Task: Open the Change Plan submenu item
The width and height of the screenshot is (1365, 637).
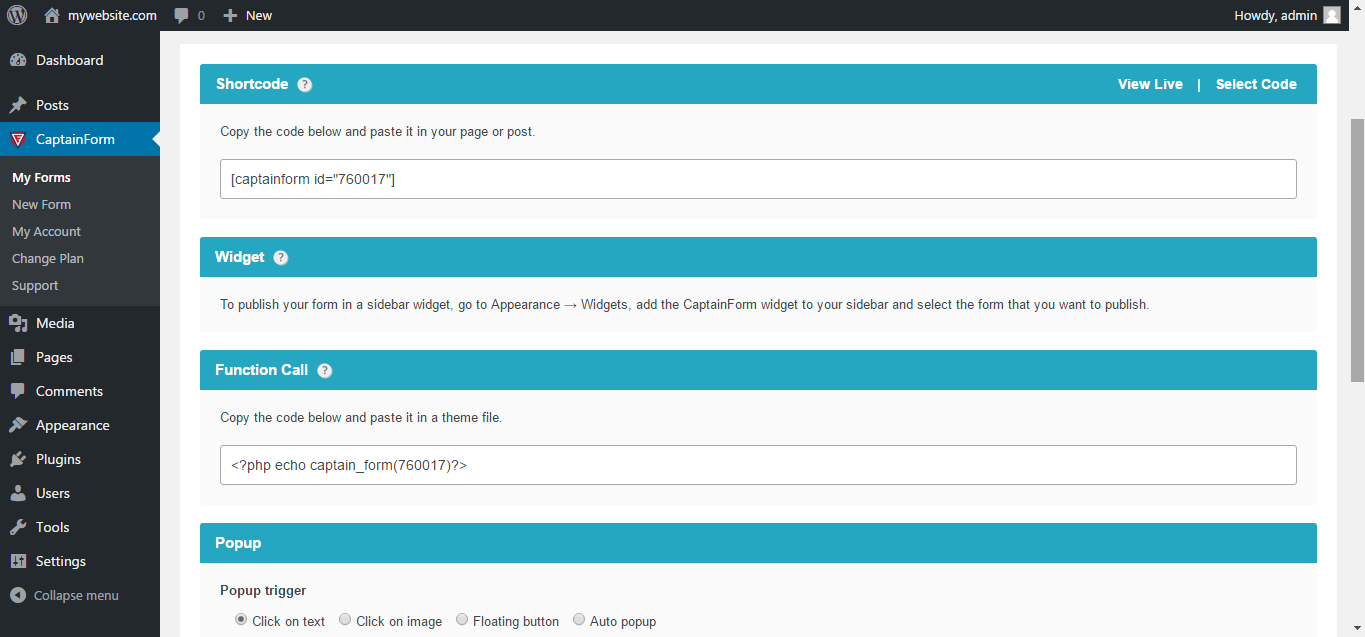Action: (x=48, y=258)
